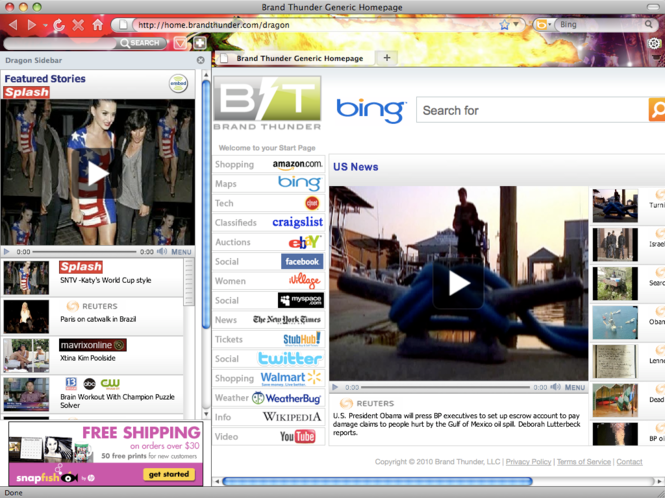Open the home page via house icon
The image size is (665, 498).
pyautogui.click(x=98, y=25)
